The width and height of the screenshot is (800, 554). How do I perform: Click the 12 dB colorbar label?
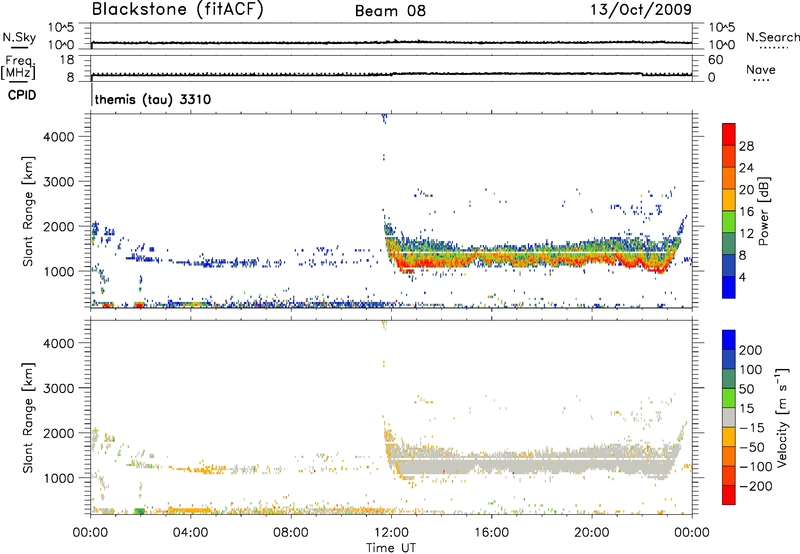coord(746,234)
